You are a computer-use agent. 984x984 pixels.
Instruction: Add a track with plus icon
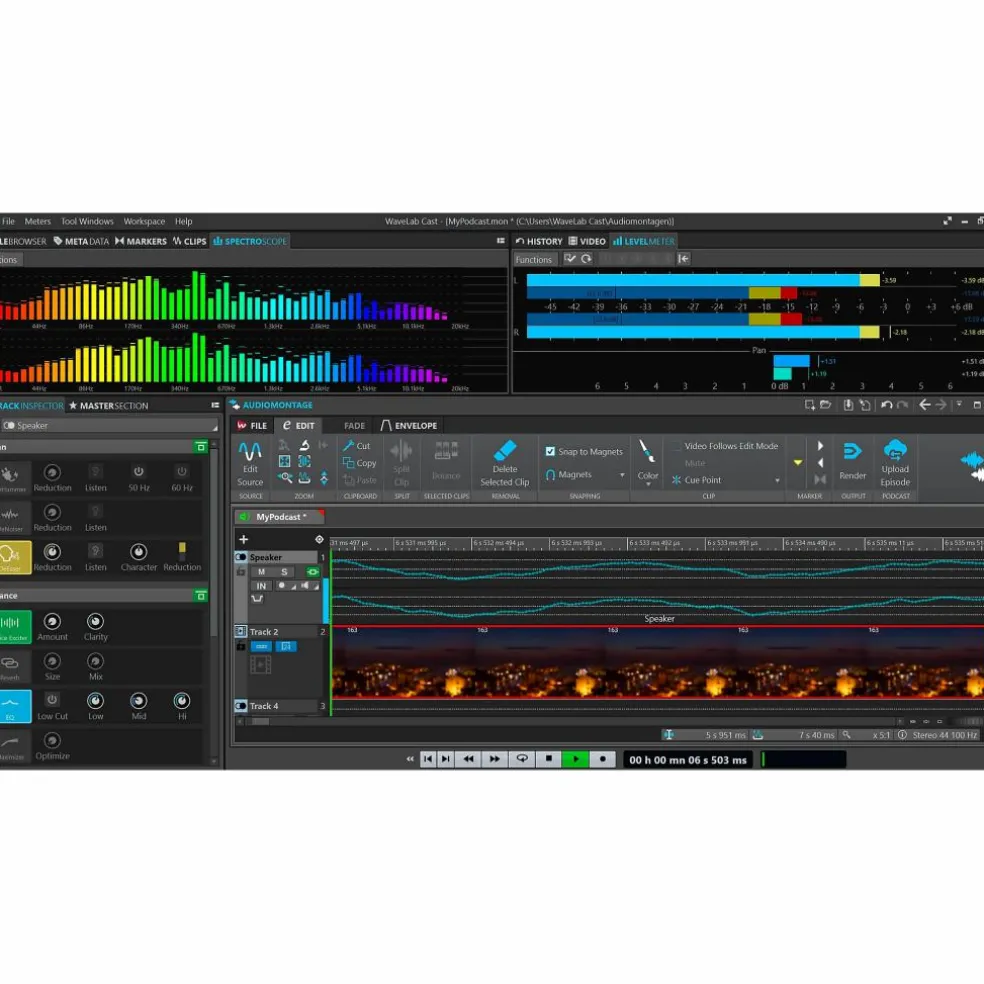click(x=243, y=539)
